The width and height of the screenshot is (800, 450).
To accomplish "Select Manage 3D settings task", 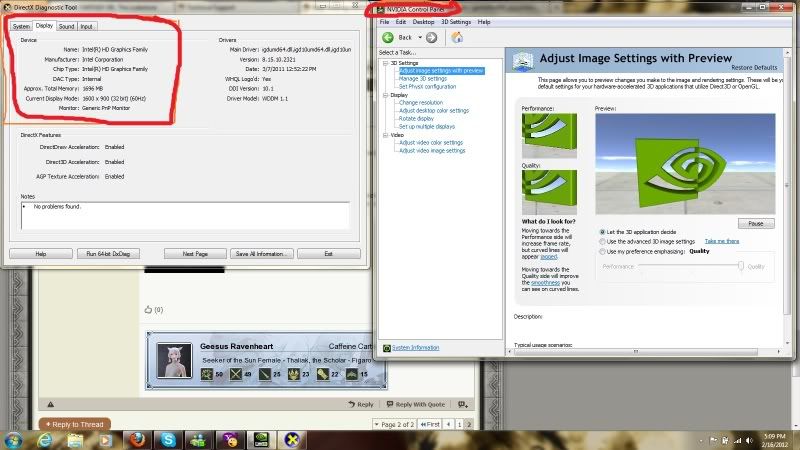I will tap(423, 79).
